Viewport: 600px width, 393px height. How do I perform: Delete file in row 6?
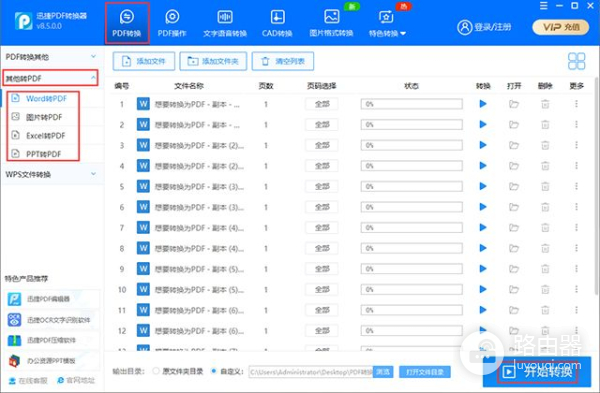pos(545,207)
